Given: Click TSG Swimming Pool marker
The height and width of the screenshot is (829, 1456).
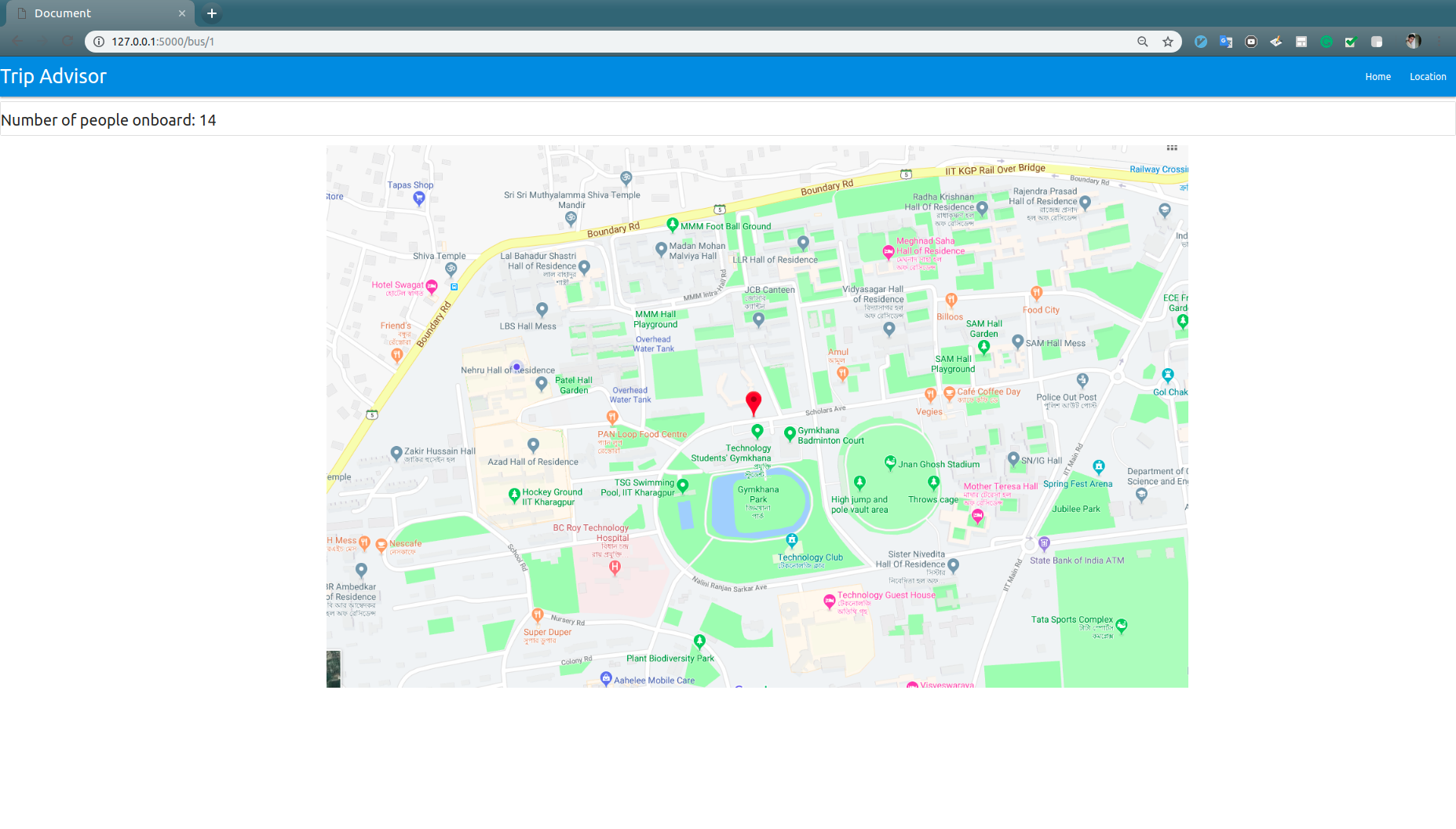Looking at the screenshot, I should 682,486.
